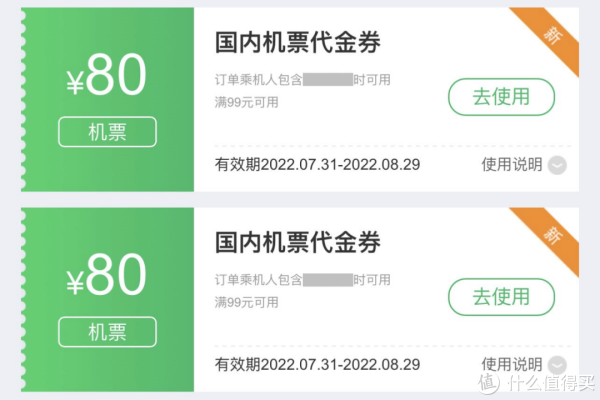
Task: Select the 机票 tag on first coupon
Action: [x=107, y=132]
